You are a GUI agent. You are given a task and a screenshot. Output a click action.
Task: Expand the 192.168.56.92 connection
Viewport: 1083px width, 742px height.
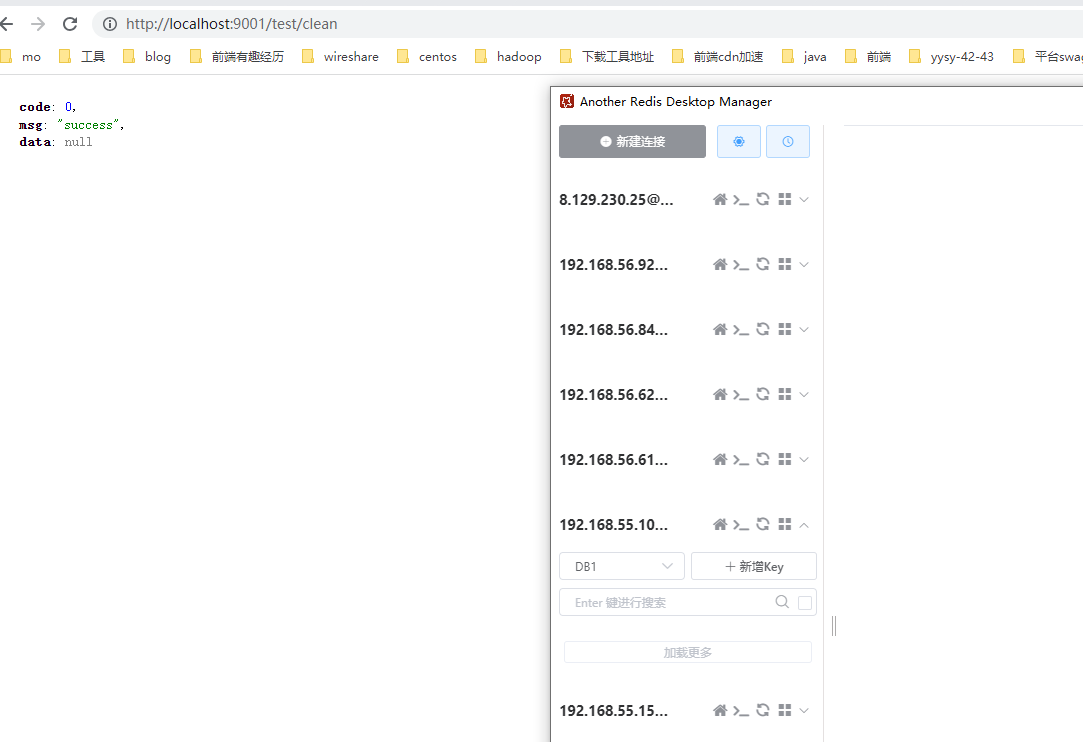click(x=804, y=265)
